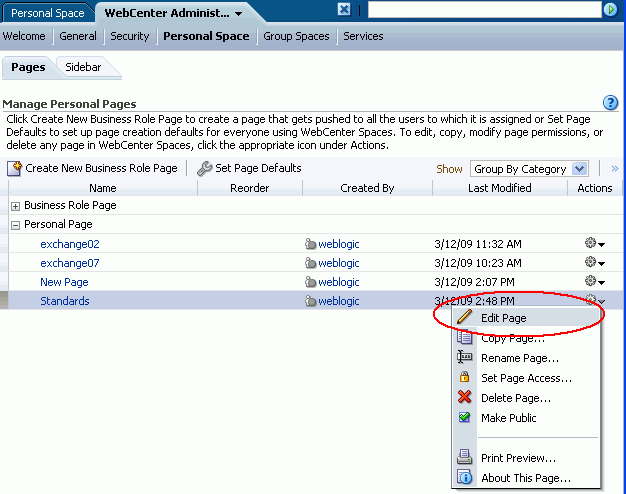The height and width of the screenshot is (494, 626).
Task: Click the Copy Page document icon
Action: [x=464, y=337]
